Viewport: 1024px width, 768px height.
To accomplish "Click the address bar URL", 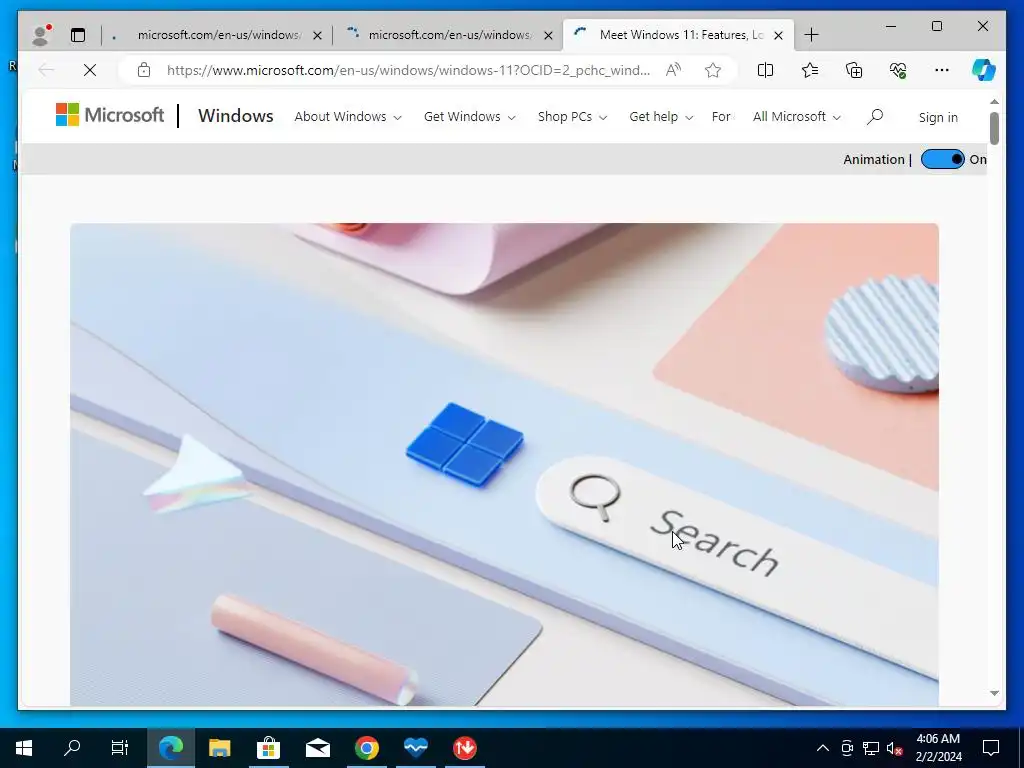I will (408, 70).
